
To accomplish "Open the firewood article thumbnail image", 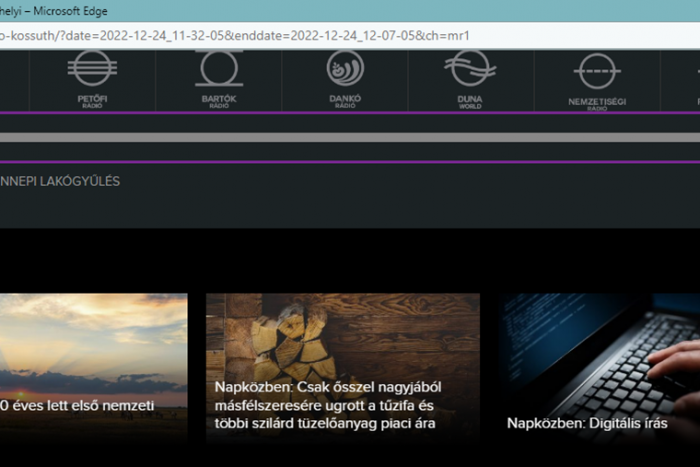I will coord(343,367).
